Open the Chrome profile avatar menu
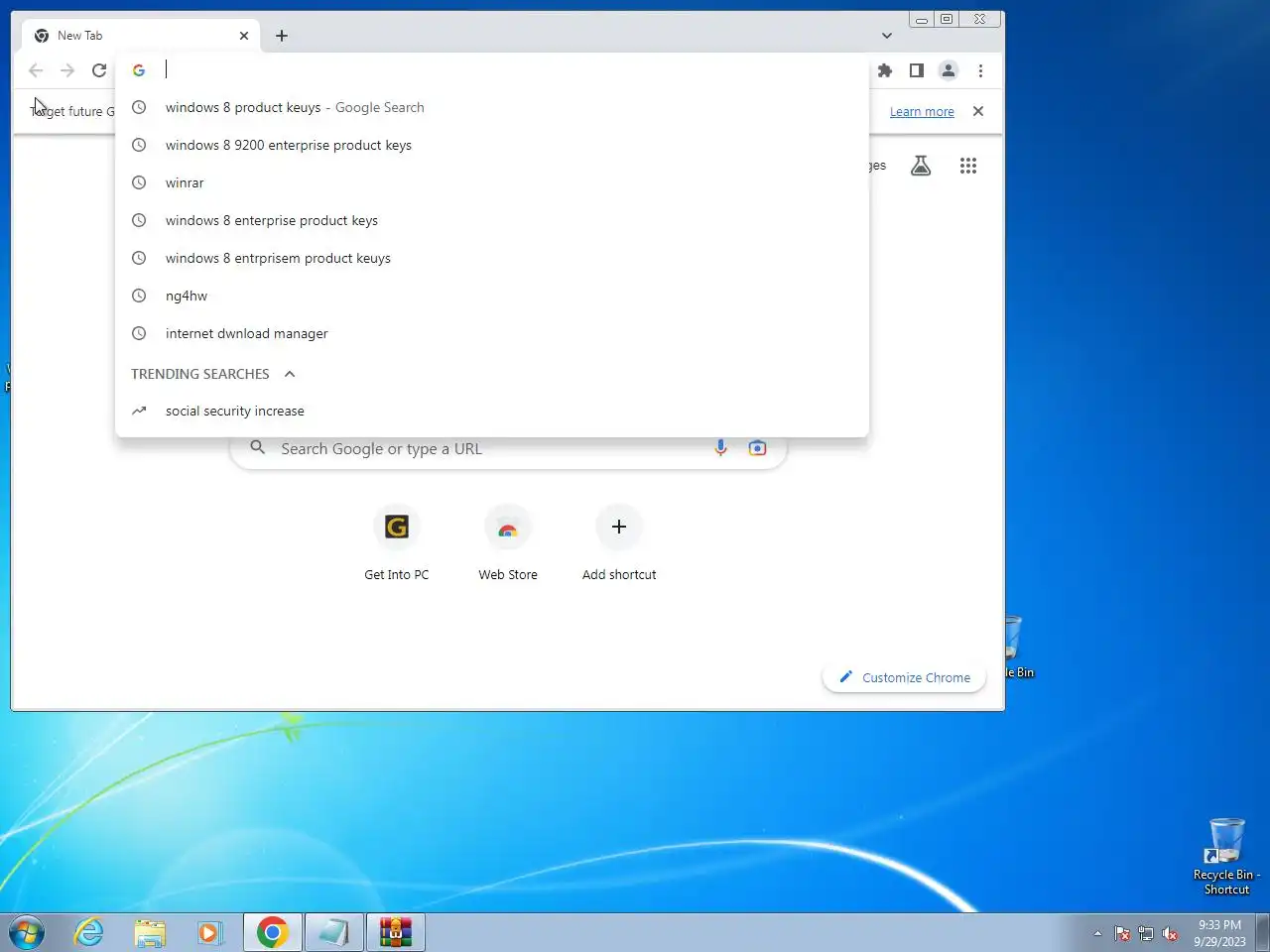This screenshot has width=1270, height=952. tap(949, 70)
